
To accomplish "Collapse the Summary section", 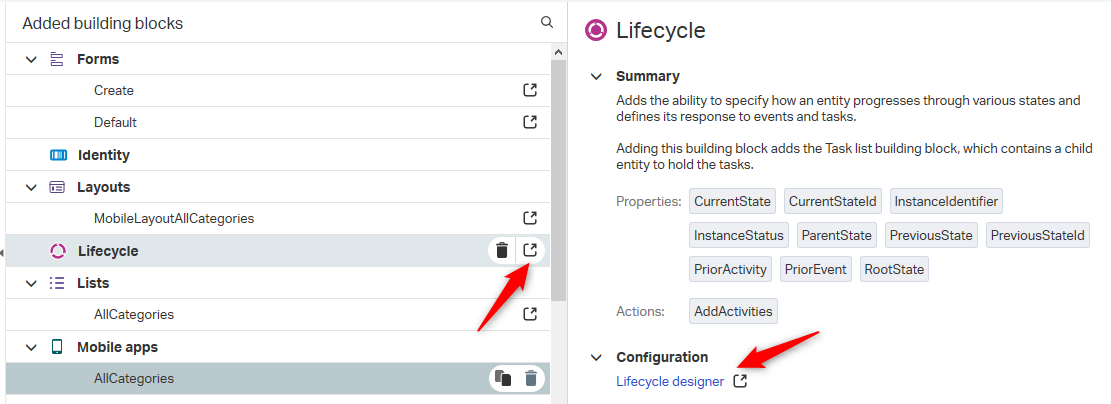I will pyautogui.click(x=597, y=76).
